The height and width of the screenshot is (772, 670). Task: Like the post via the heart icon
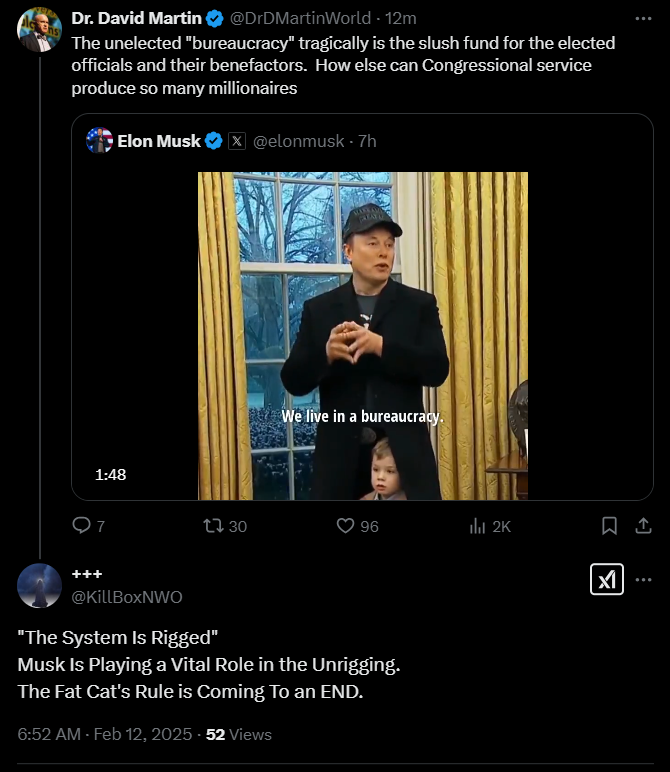pyautogui.click(x=346, y=525)
